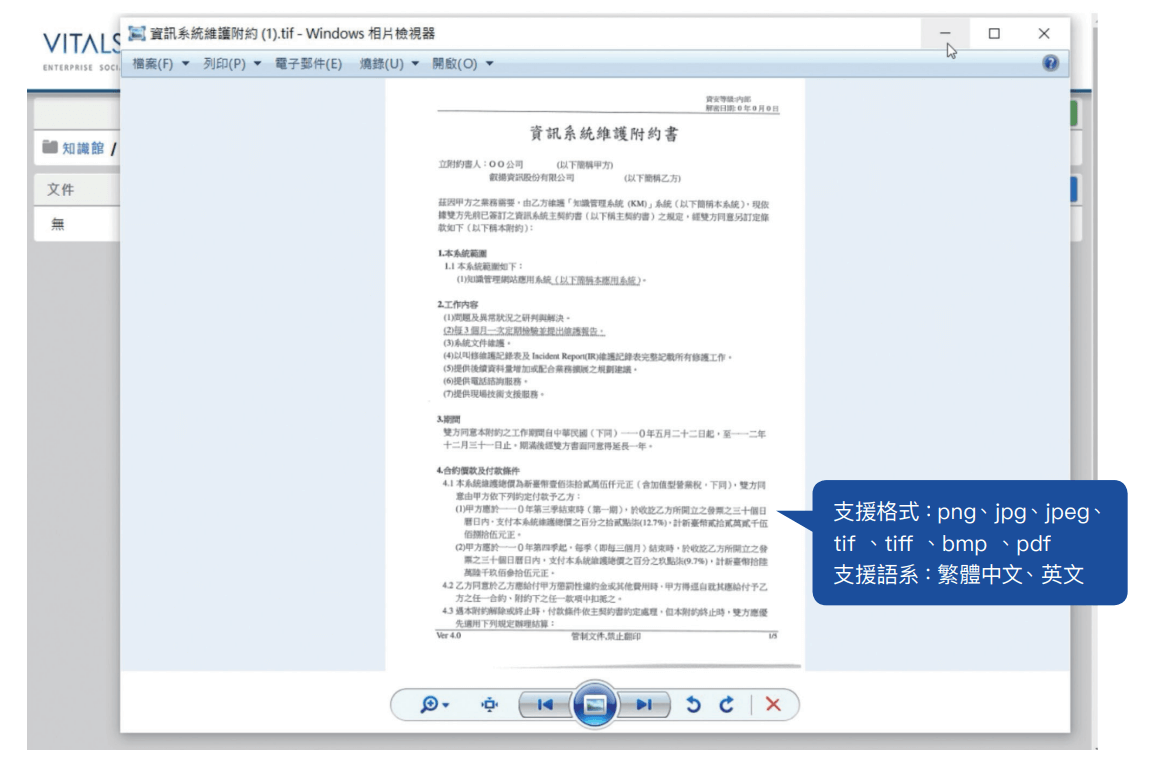This screenshot has width=1152, height=759.
Task: Open the blue help question mark
Action: (1050, 63)
